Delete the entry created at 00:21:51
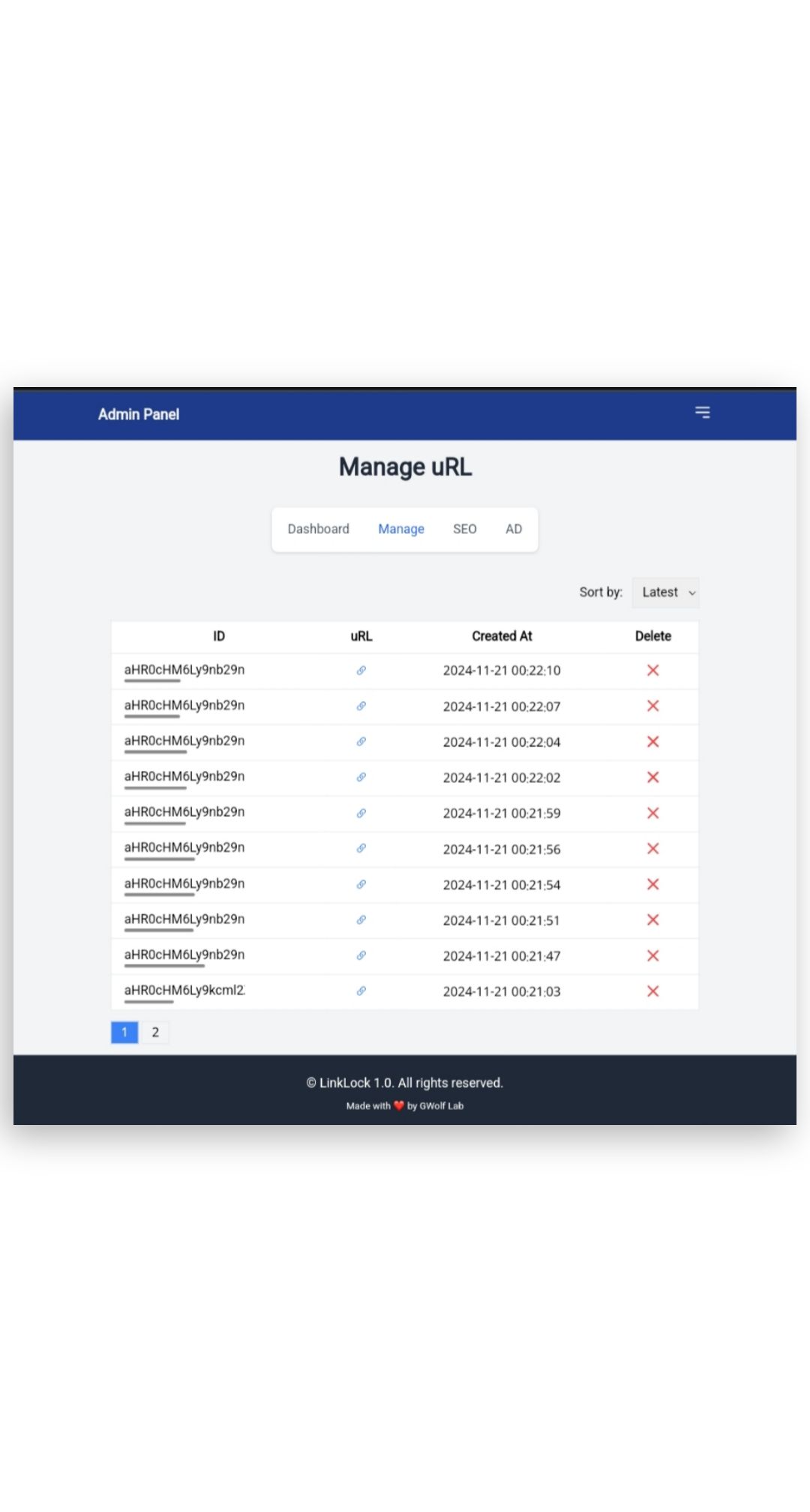 653,919
